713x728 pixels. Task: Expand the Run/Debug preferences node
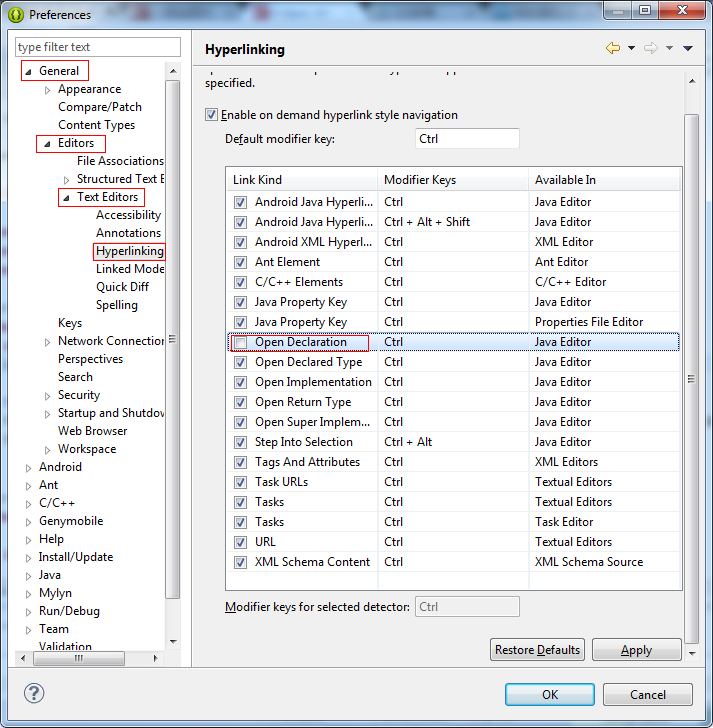coord(28,612)
